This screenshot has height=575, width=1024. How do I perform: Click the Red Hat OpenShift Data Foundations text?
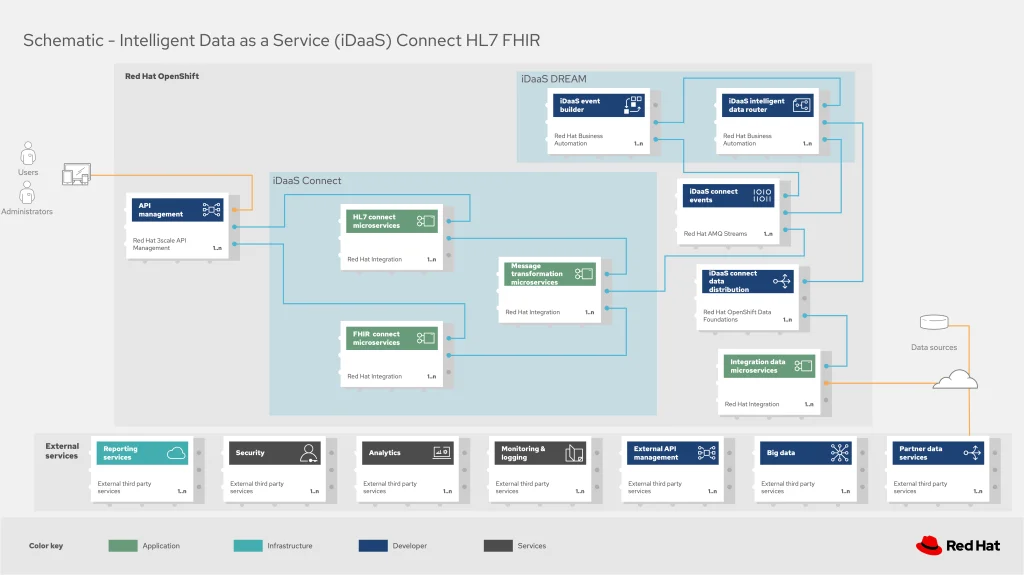pyautogui.click(x=737, y=316)
